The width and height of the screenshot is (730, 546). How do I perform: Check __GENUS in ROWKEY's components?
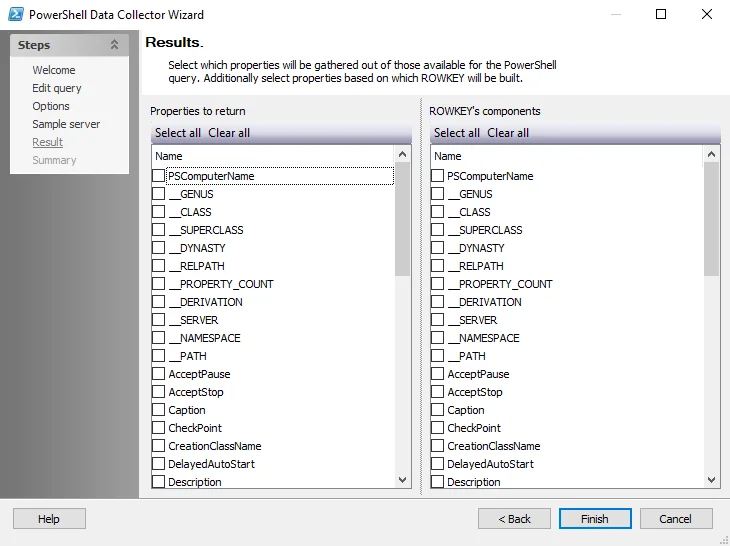(438, 194)
